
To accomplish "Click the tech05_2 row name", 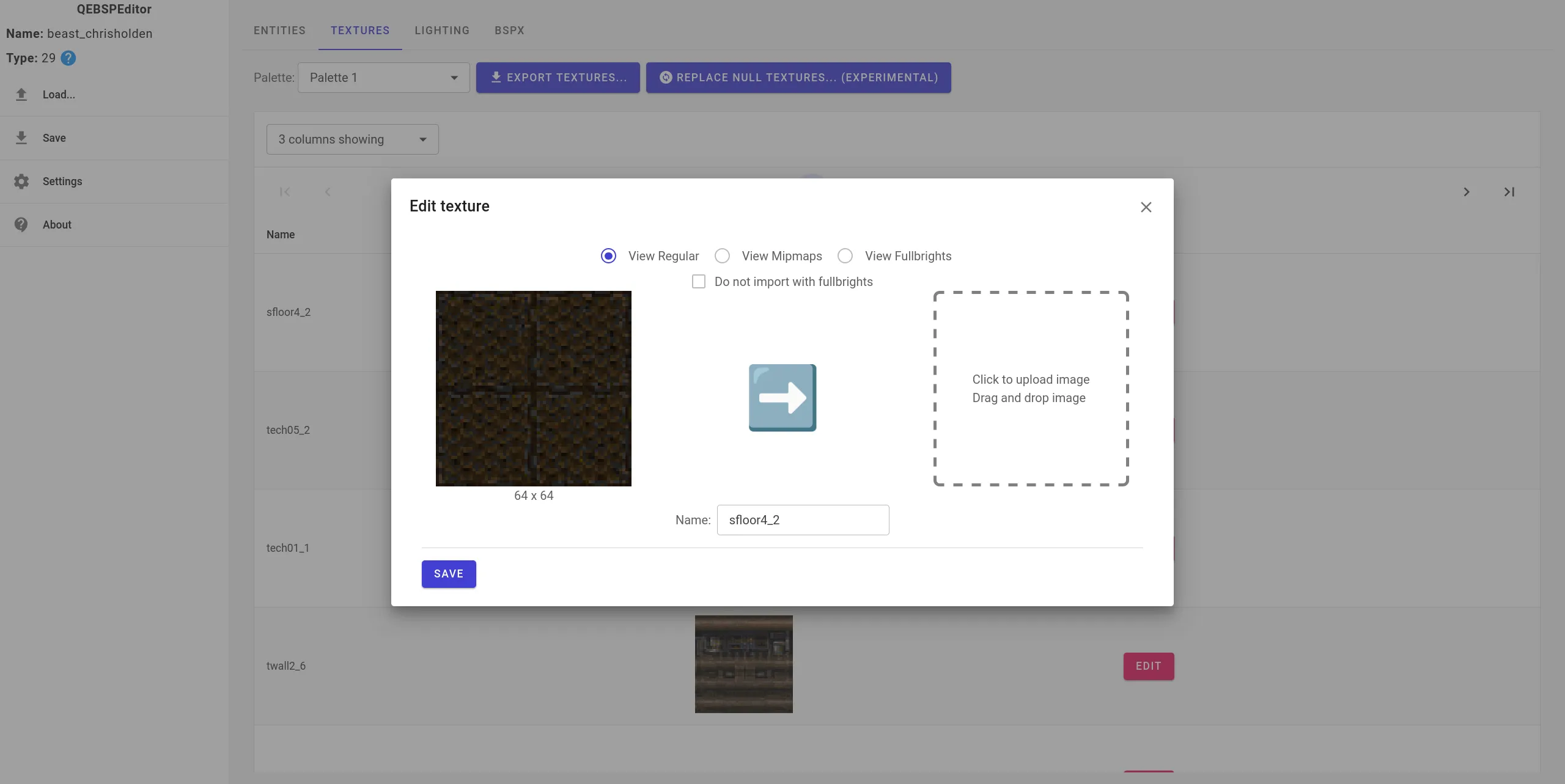I will (288, 430).
